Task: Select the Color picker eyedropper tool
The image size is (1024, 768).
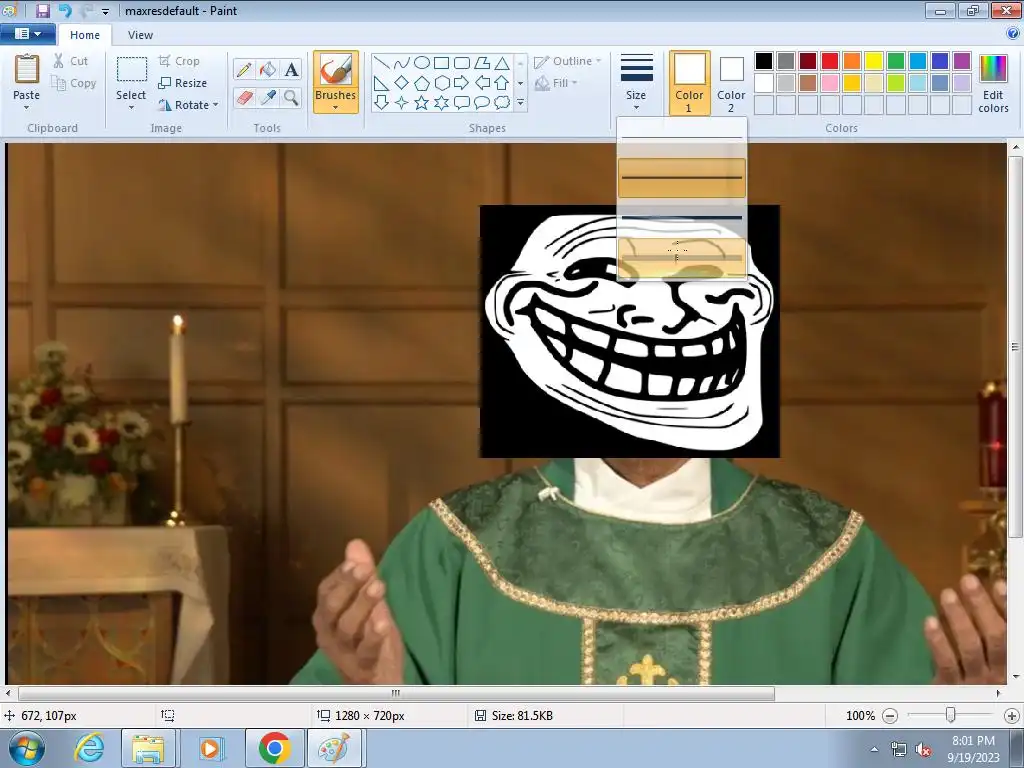Action: pos(268,98)
